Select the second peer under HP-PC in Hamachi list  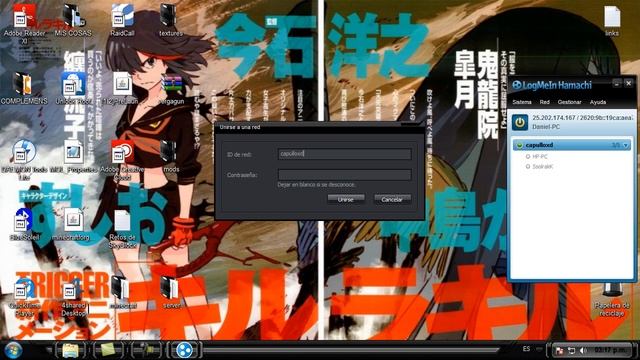[542, 166]
